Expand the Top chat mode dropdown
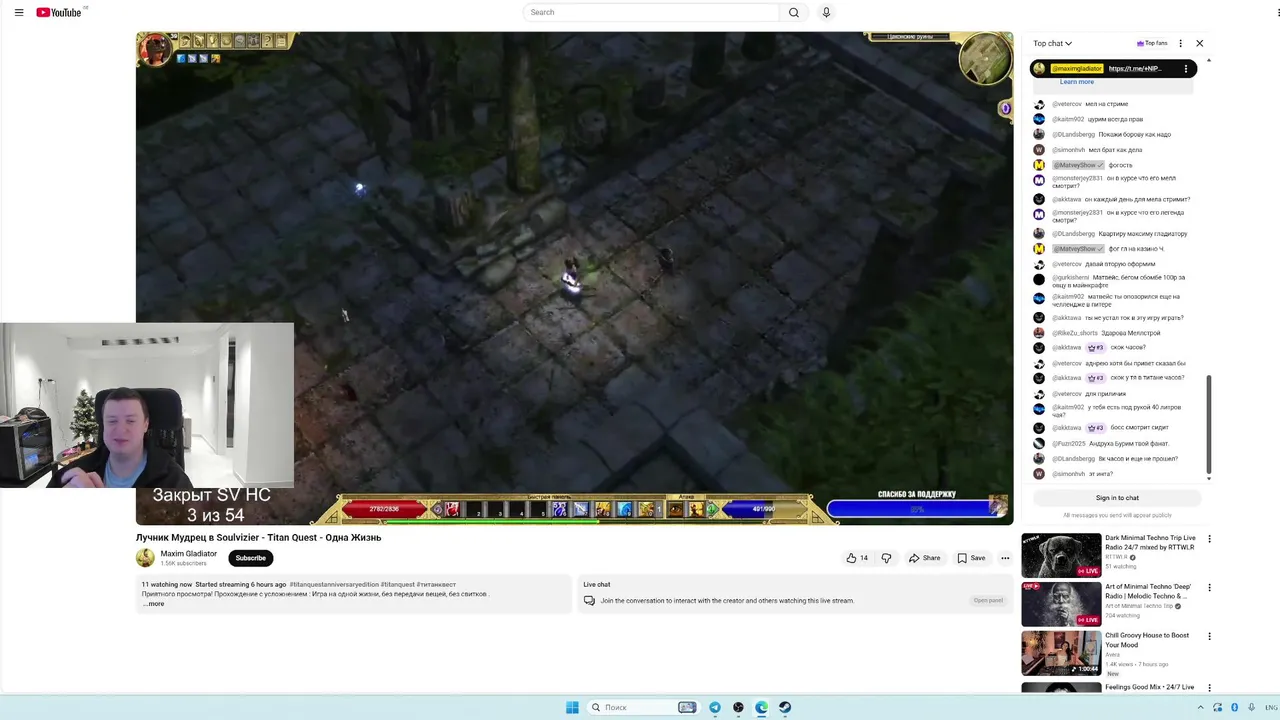 tap(1052, 43)
